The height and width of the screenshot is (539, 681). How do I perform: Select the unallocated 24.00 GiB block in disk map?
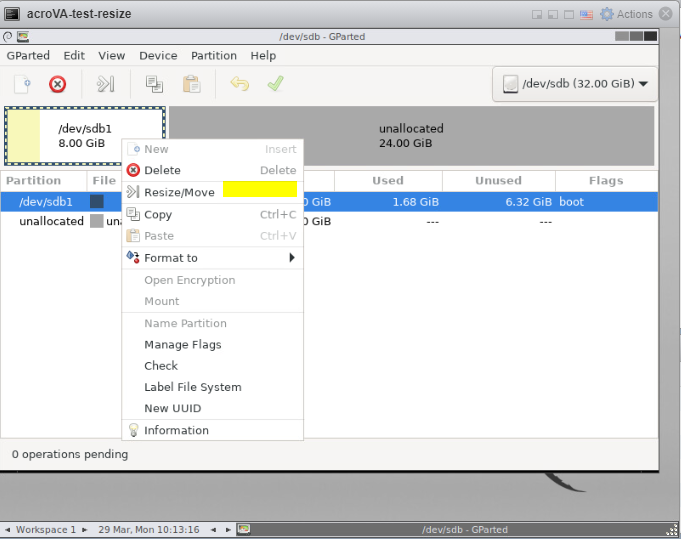tap(411, 136)
